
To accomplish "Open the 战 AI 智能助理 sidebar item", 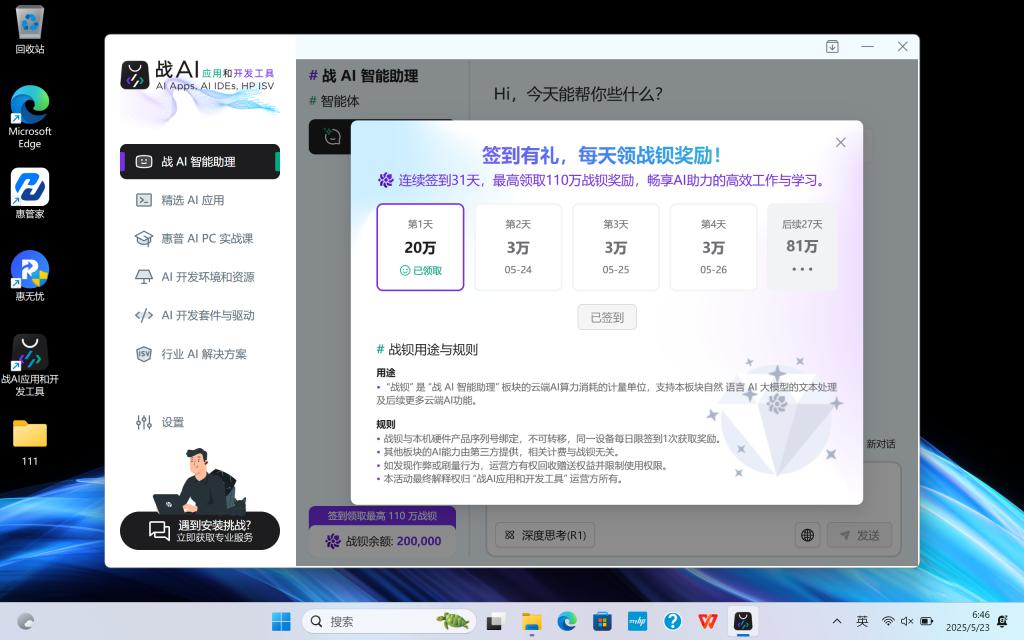I will point(200,161).
